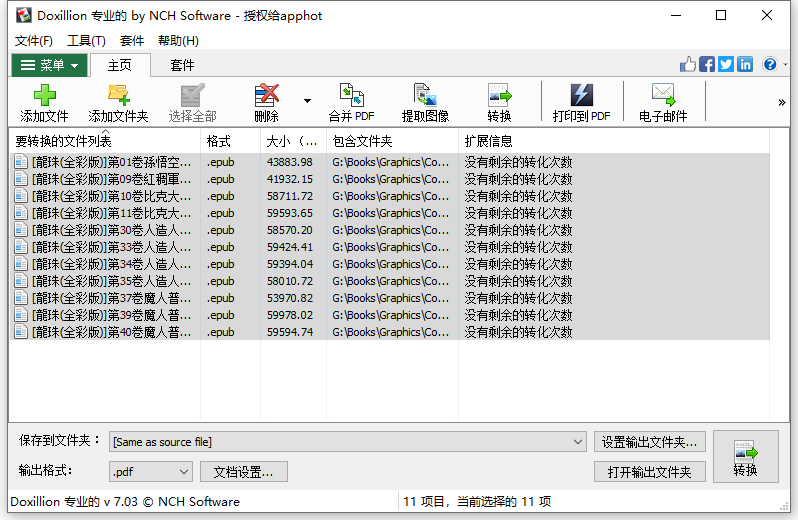Click status bar text Doxillion 专业的 v 7.03

pos(74,502)
